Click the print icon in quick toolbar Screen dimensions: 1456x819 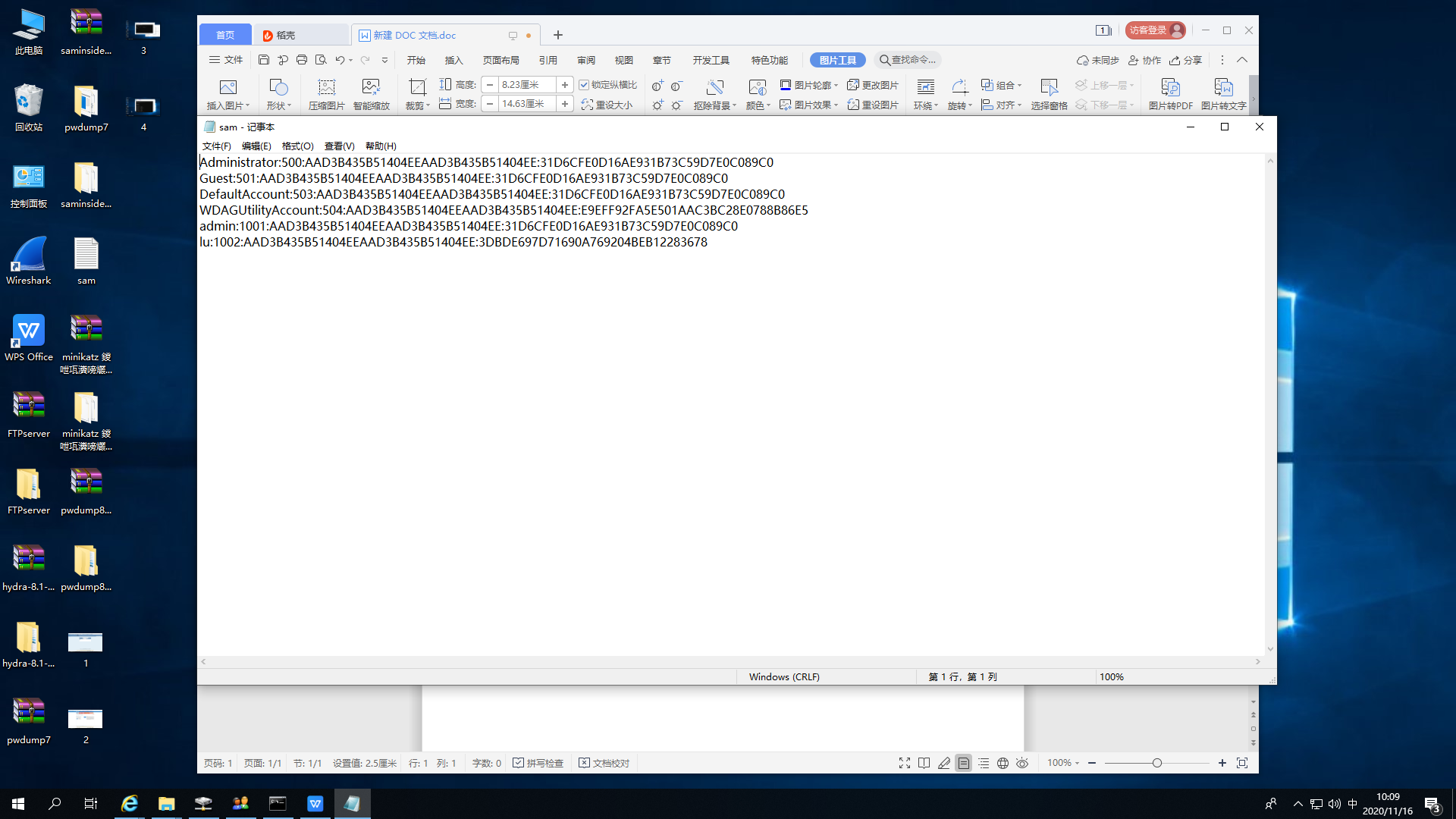(x=302, y=60)
